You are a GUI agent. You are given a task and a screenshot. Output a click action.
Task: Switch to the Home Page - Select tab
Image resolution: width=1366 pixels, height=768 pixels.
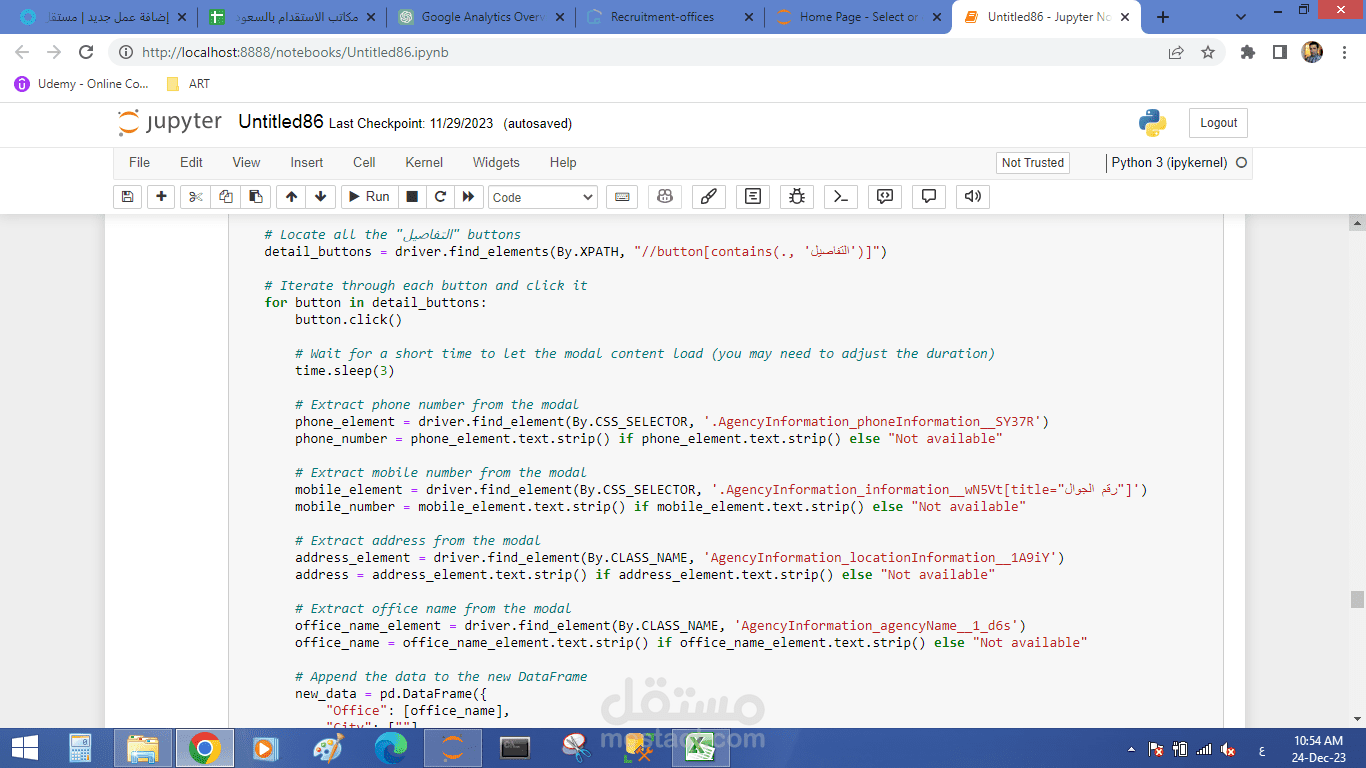[858, 17]
